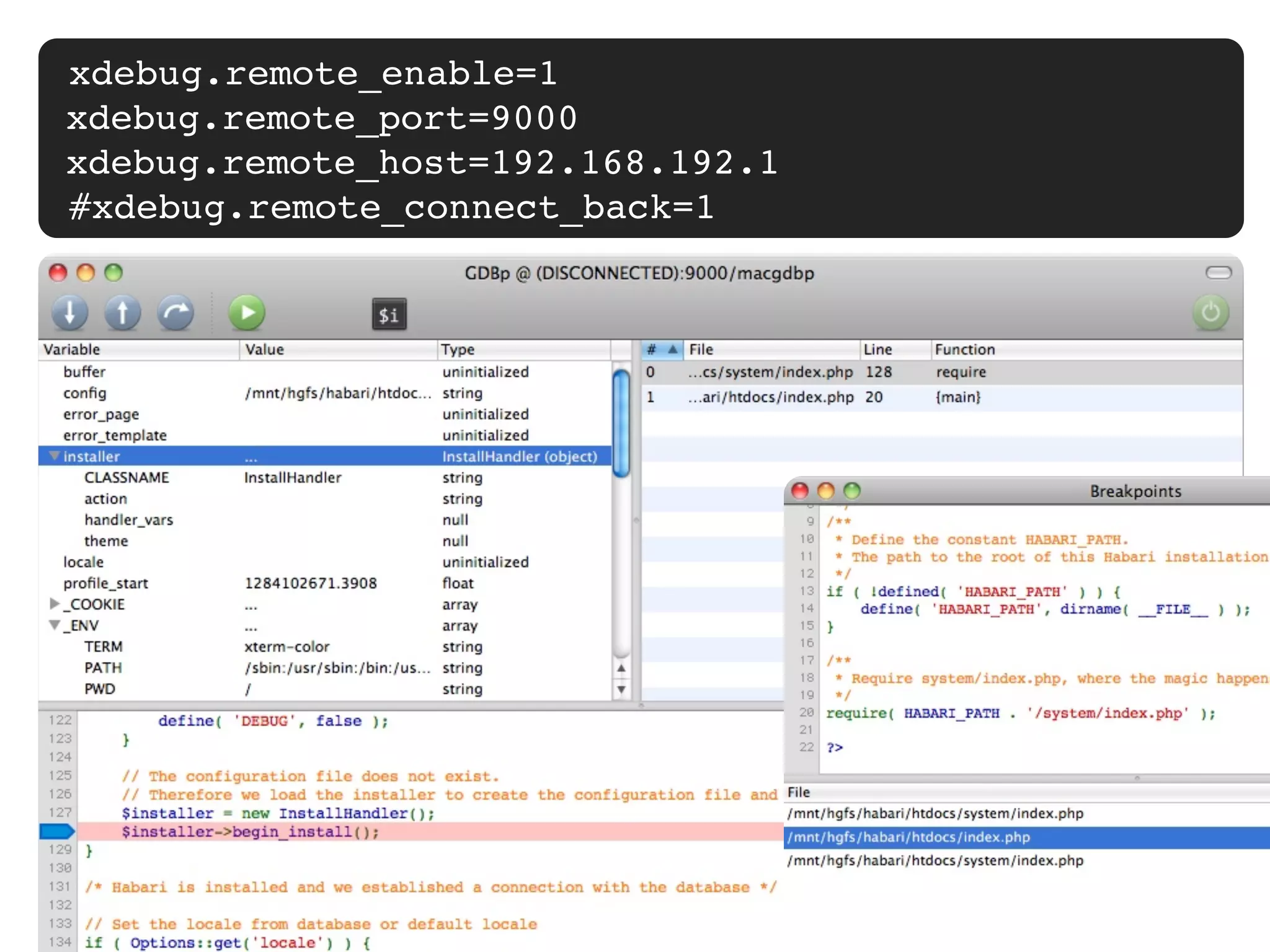Click the Step In down-arrow button

pos(69,313)
